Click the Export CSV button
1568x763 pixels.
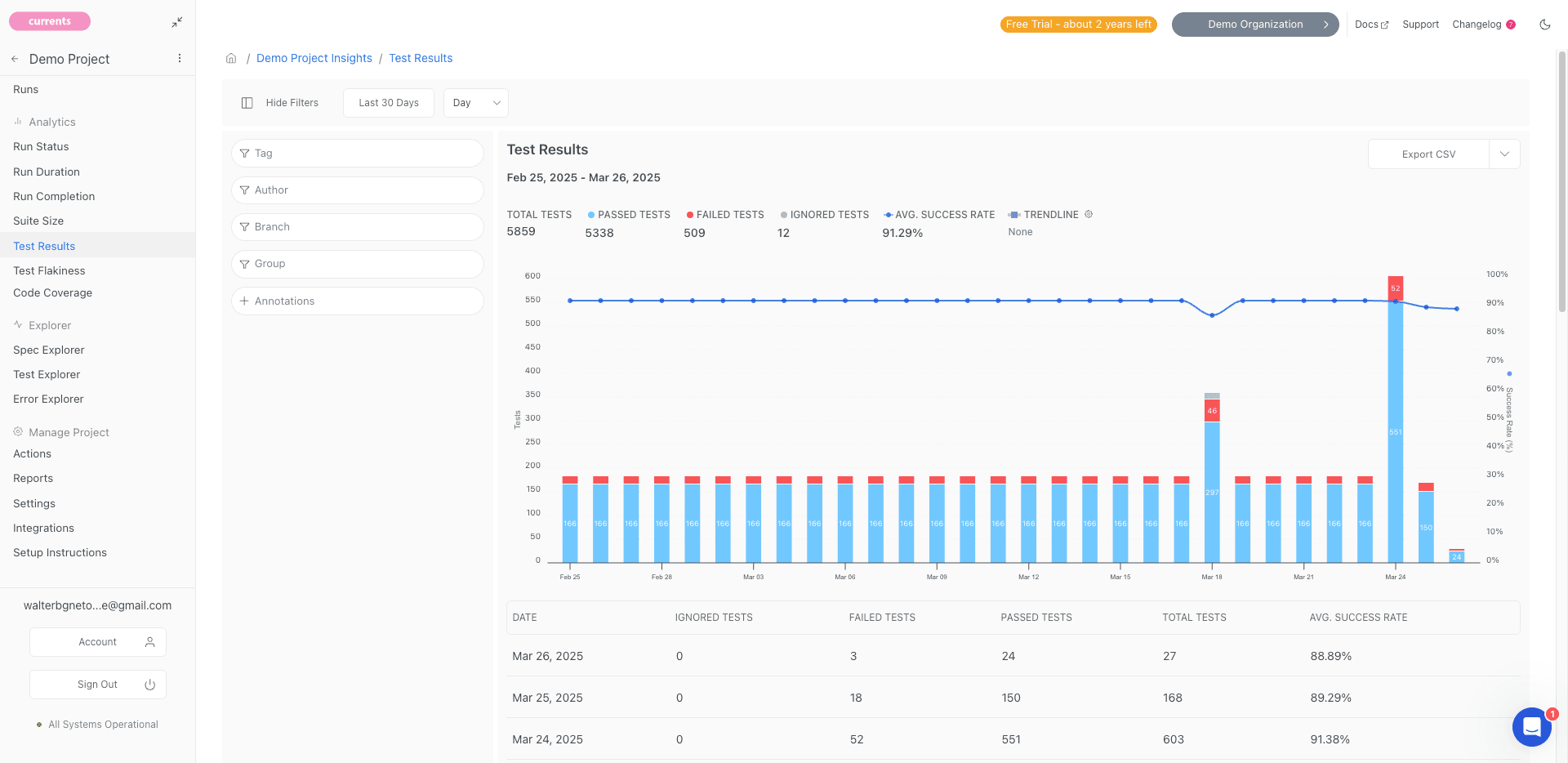pos(1428,154)
